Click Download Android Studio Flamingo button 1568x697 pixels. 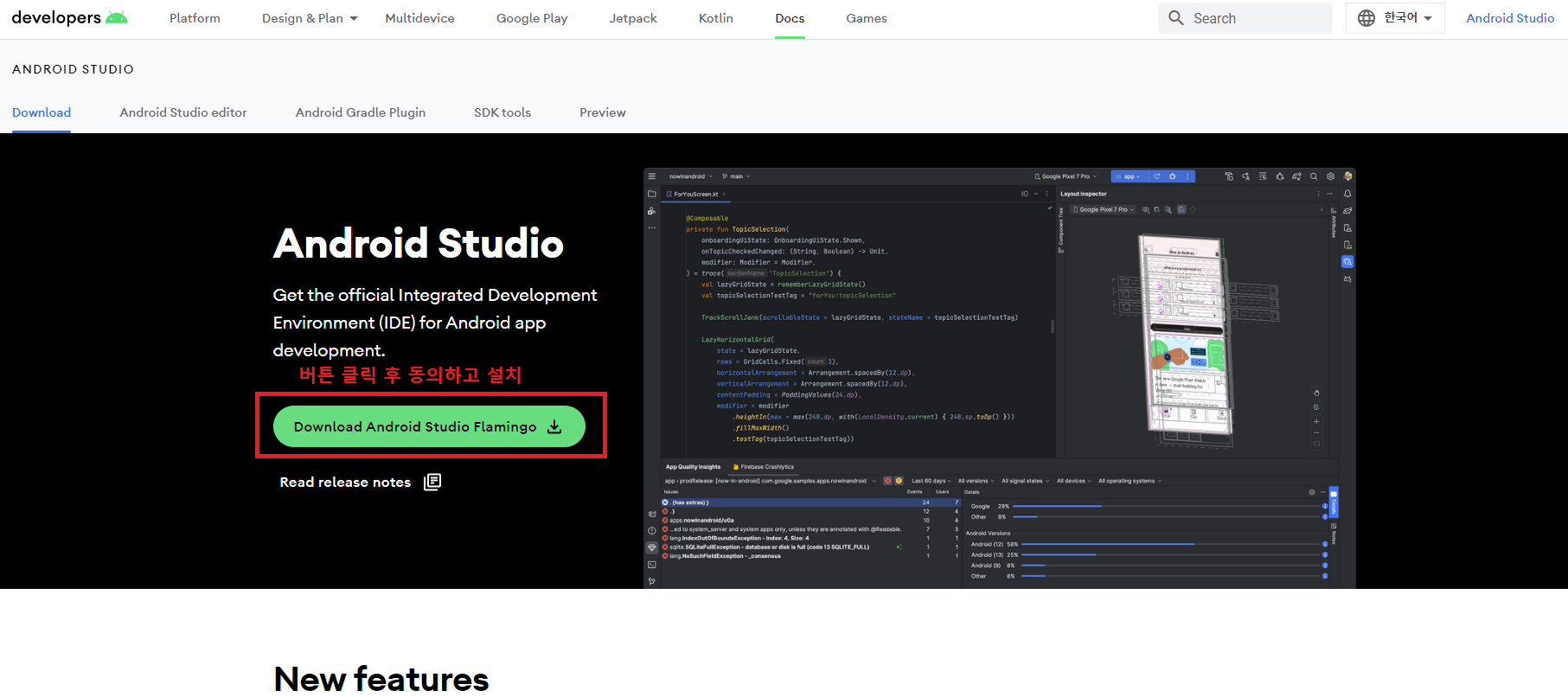point(429,426)
